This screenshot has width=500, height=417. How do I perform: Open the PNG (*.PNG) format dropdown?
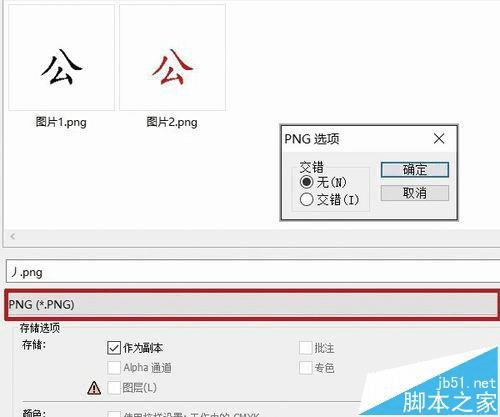point(252,304)
